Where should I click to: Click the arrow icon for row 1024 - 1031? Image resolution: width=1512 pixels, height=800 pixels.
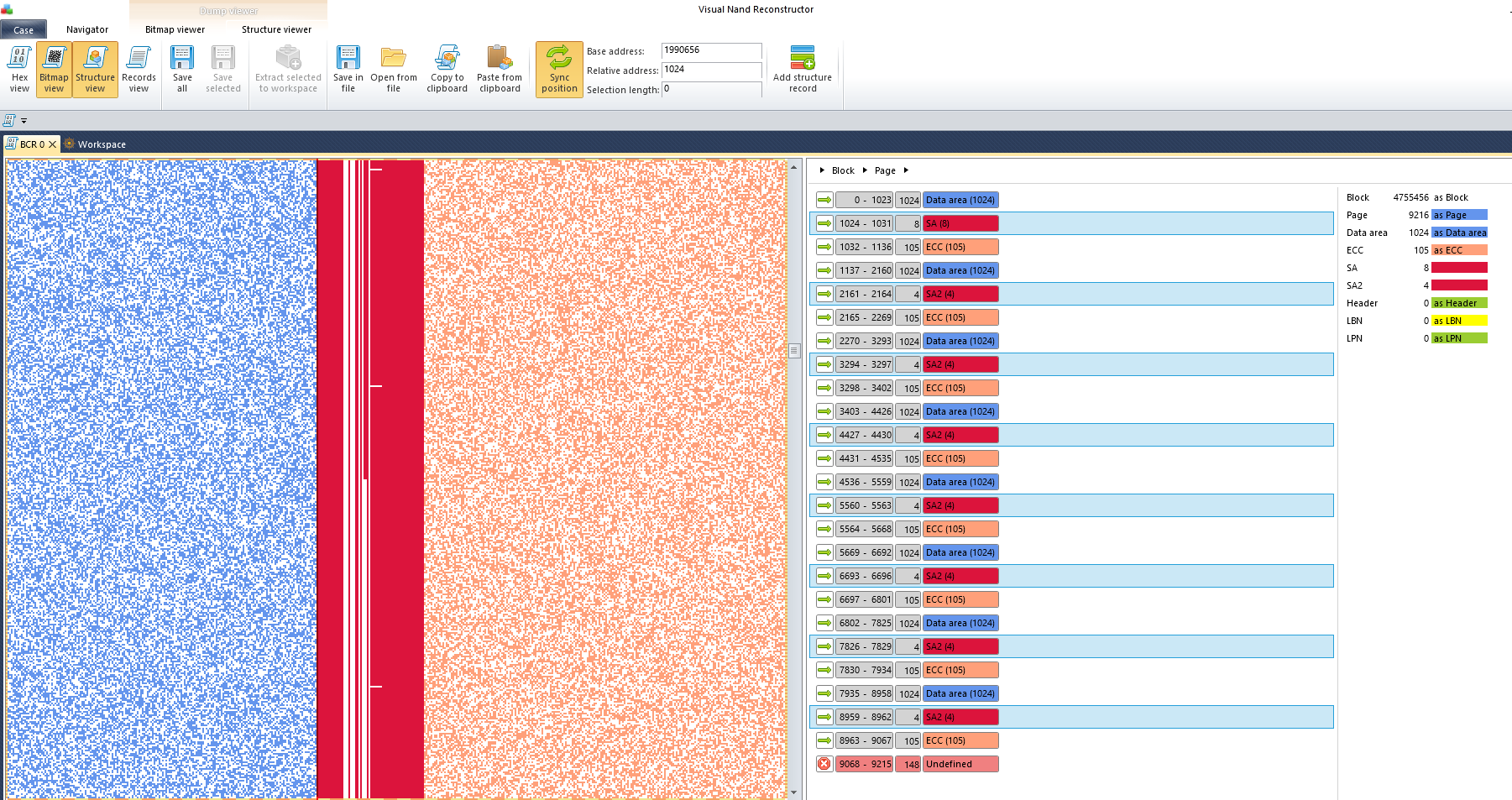pyautogui.click(x=824, y=223)
